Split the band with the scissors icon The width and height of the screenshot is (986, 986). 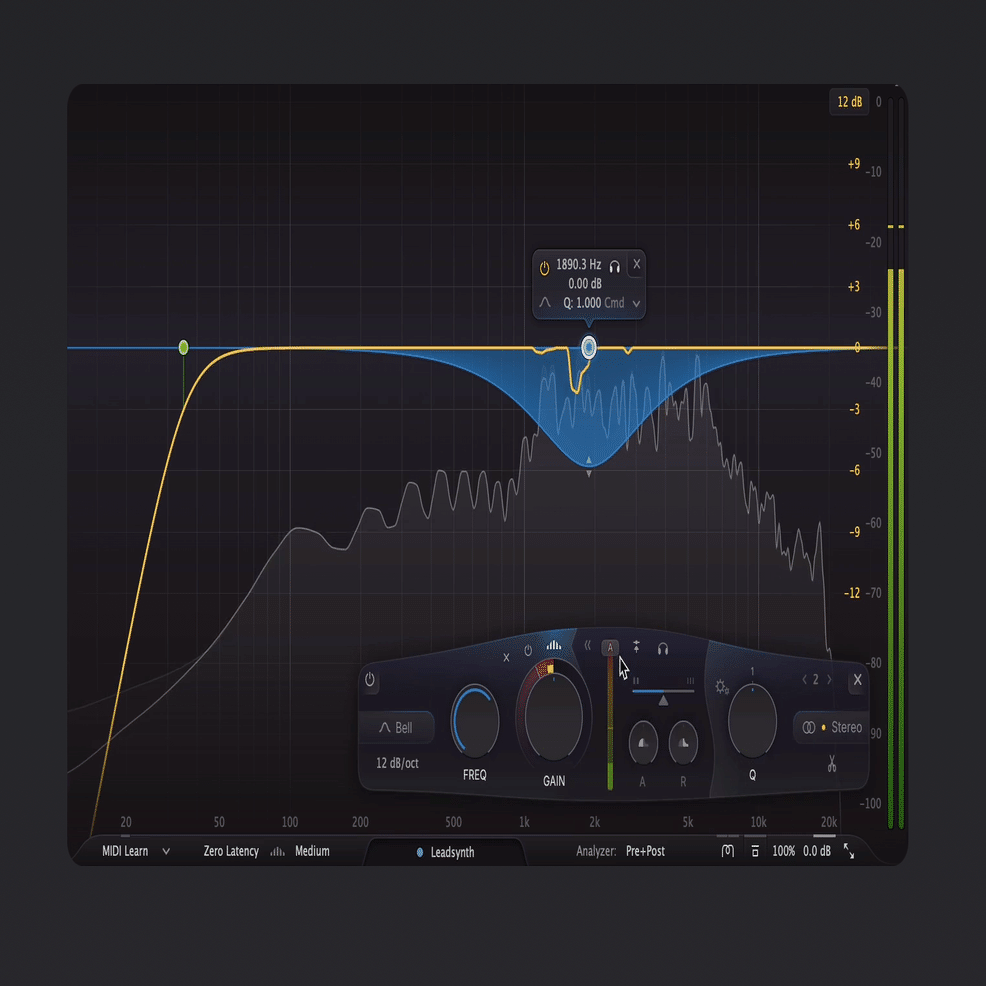coord(832,764)
